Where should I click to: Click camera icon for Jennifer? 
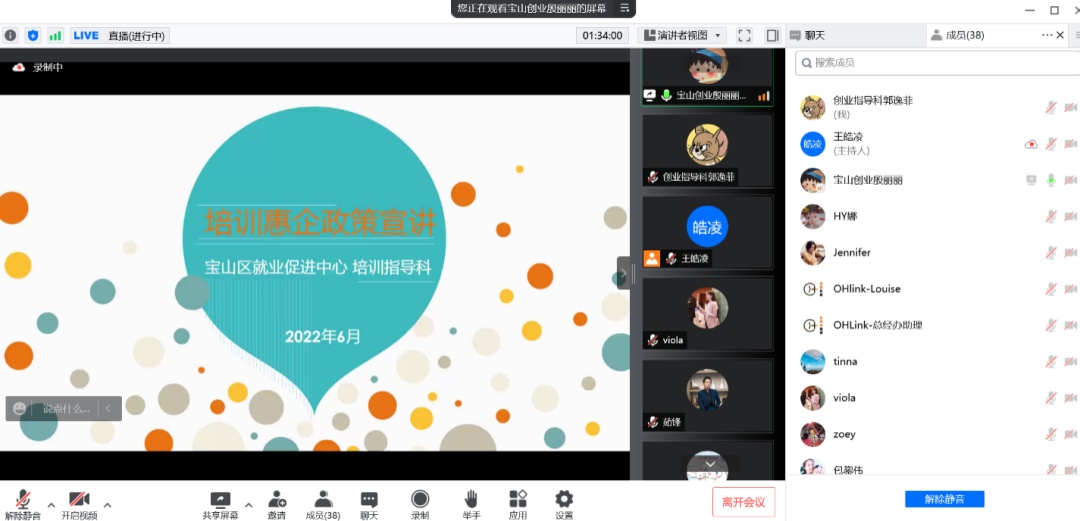[x=1070, y=252]
